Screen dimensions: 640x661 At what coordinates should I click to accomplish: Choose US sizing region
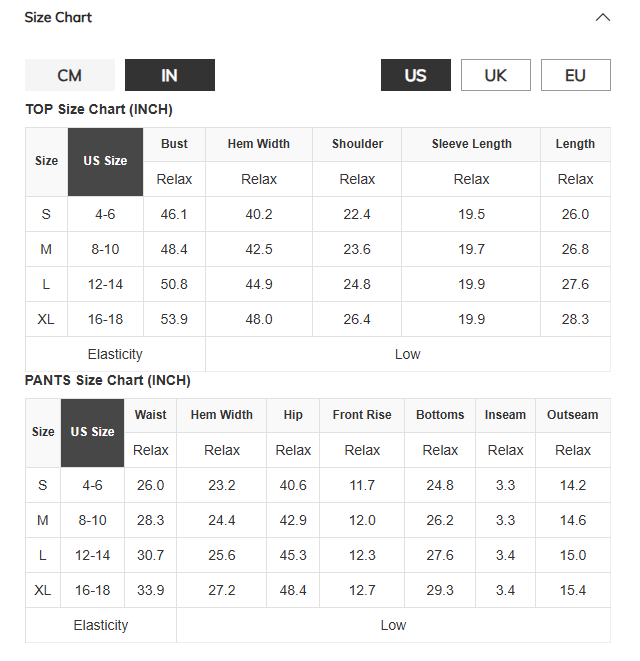(416, 75)
